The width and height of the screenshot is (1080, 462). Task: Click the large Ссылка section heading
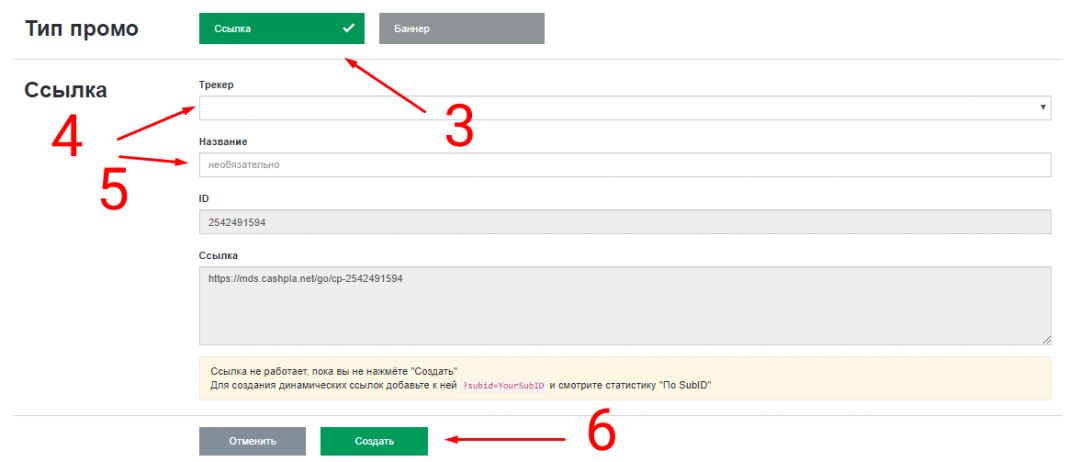click(65, 90)
